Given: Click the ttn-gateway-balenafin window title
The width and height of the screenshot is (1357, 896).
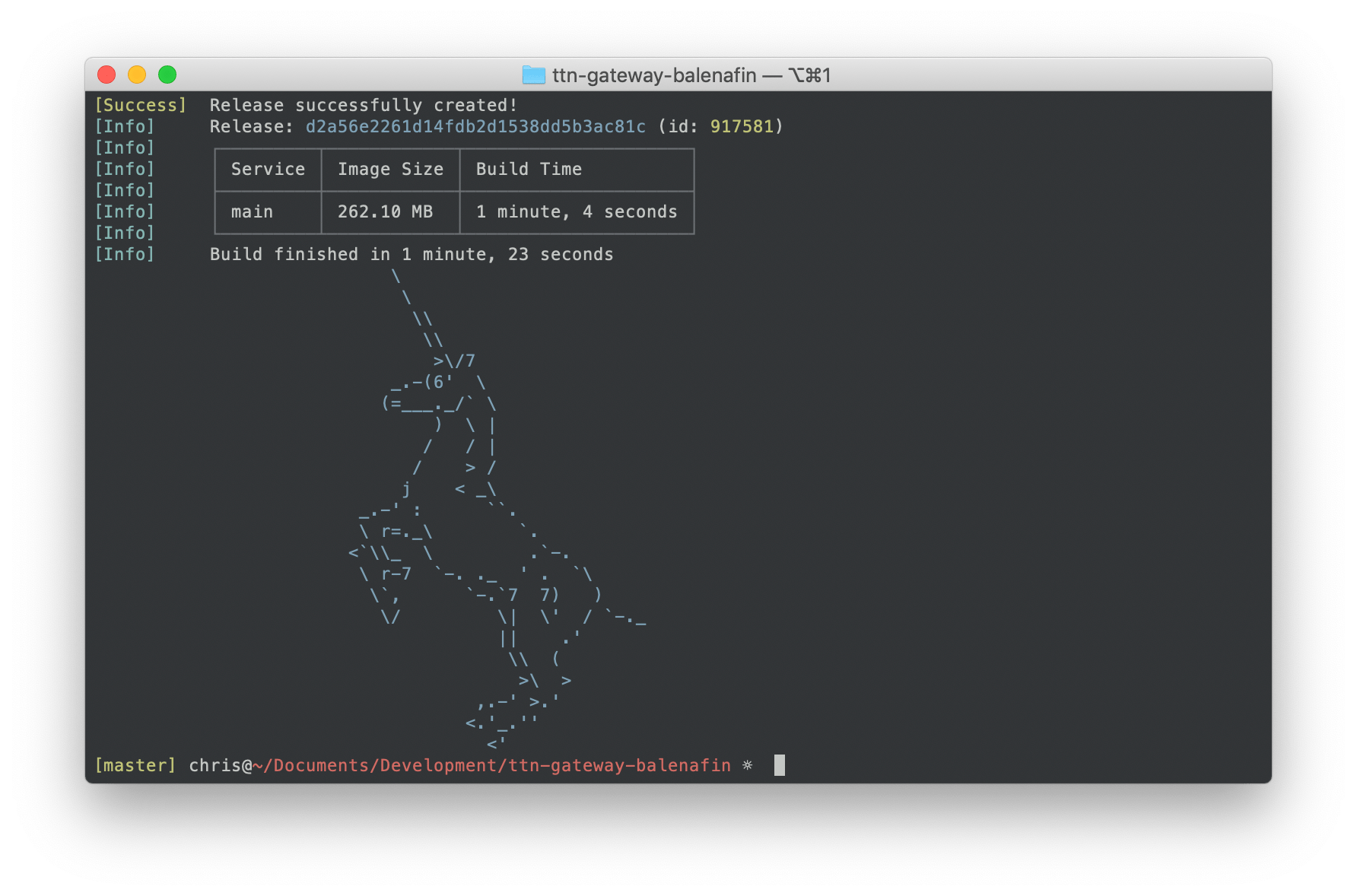Looking at the screenshot, I should coord(654,75).
